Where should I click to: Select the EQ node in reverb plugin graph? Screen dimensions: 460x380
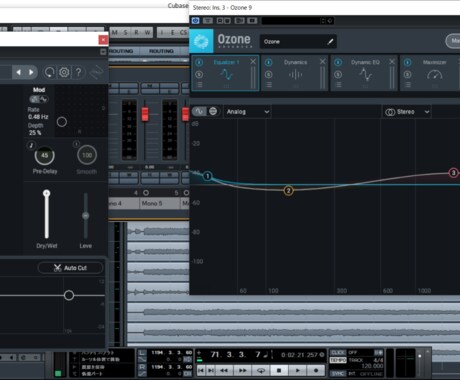(x=69, y=295)
